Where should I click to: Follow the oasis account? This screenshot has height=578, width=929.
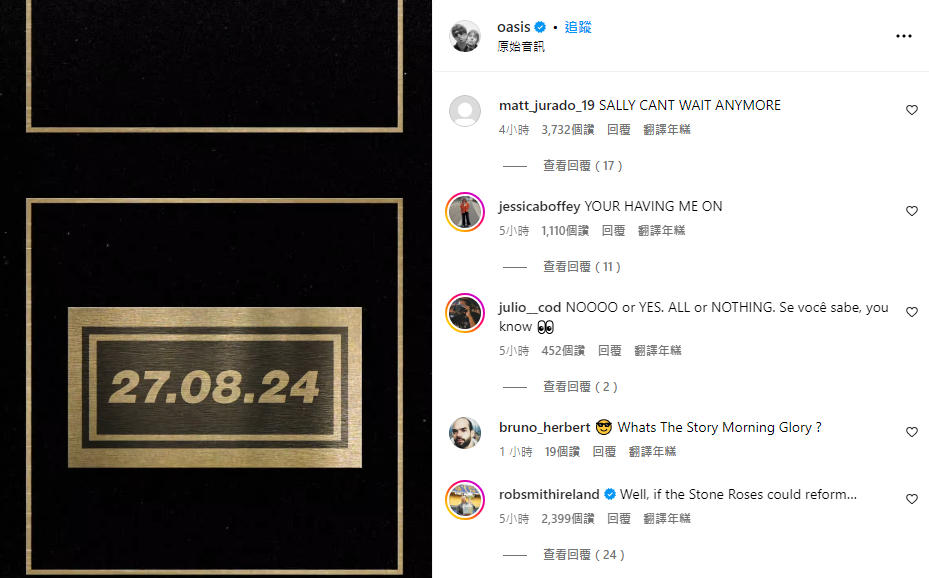click(x=578, y=27)
